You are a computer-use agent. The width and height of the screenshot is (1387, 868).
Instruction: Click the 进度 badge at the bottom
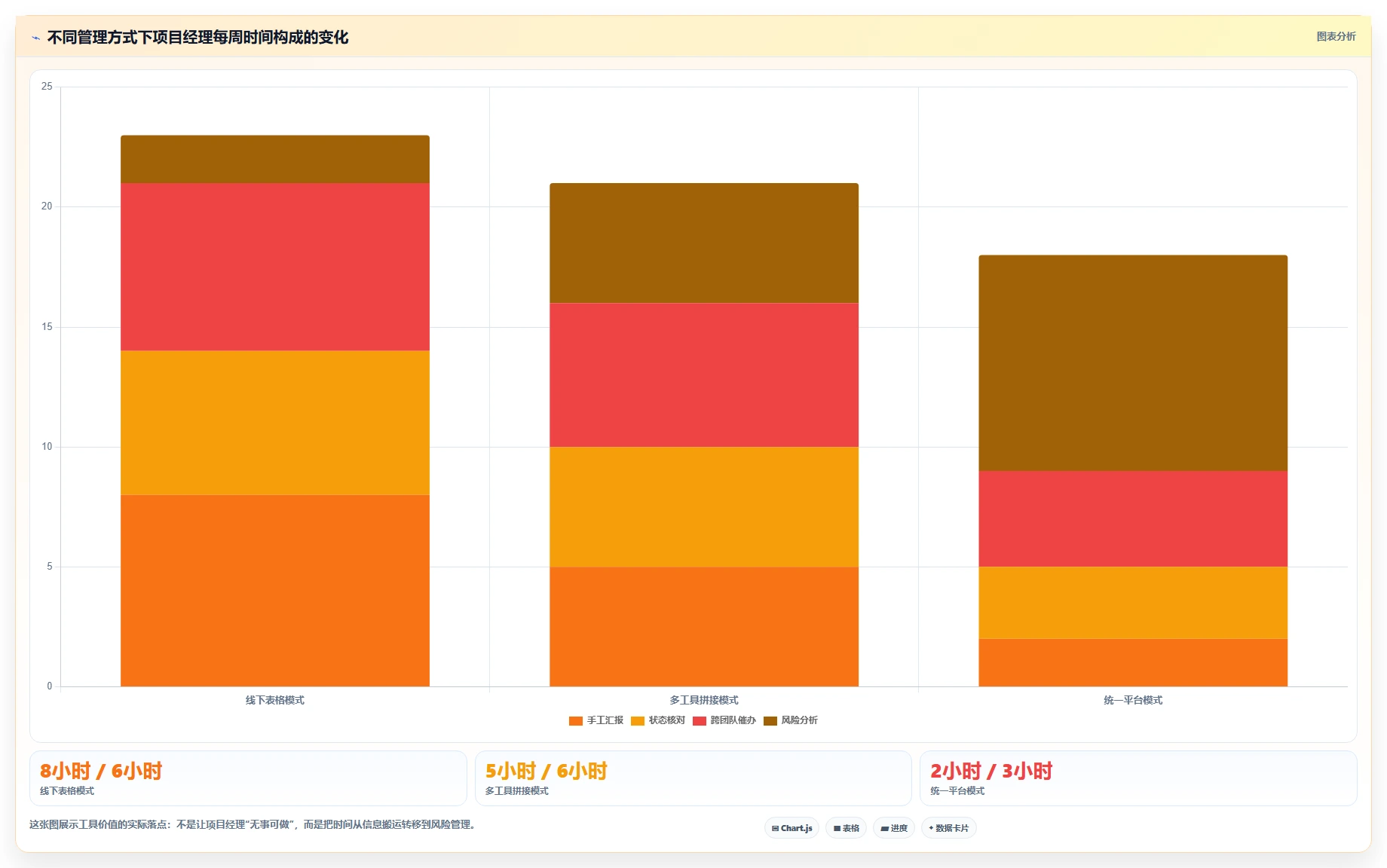pyautogui.click(x=894, y=828)
